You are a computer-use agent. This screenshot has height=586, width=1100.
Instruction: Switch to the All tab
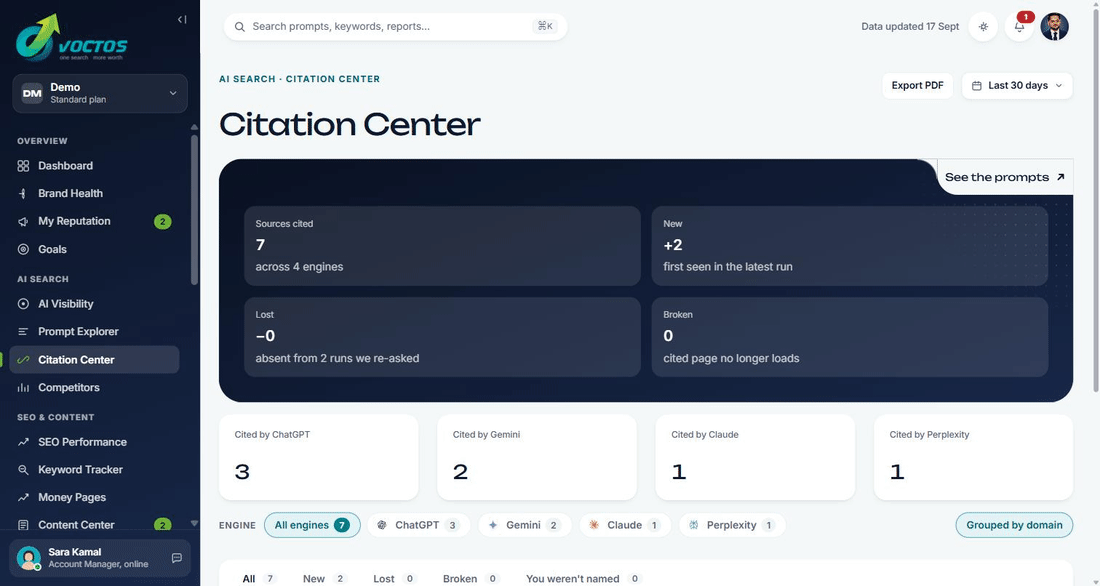point(259,578)
